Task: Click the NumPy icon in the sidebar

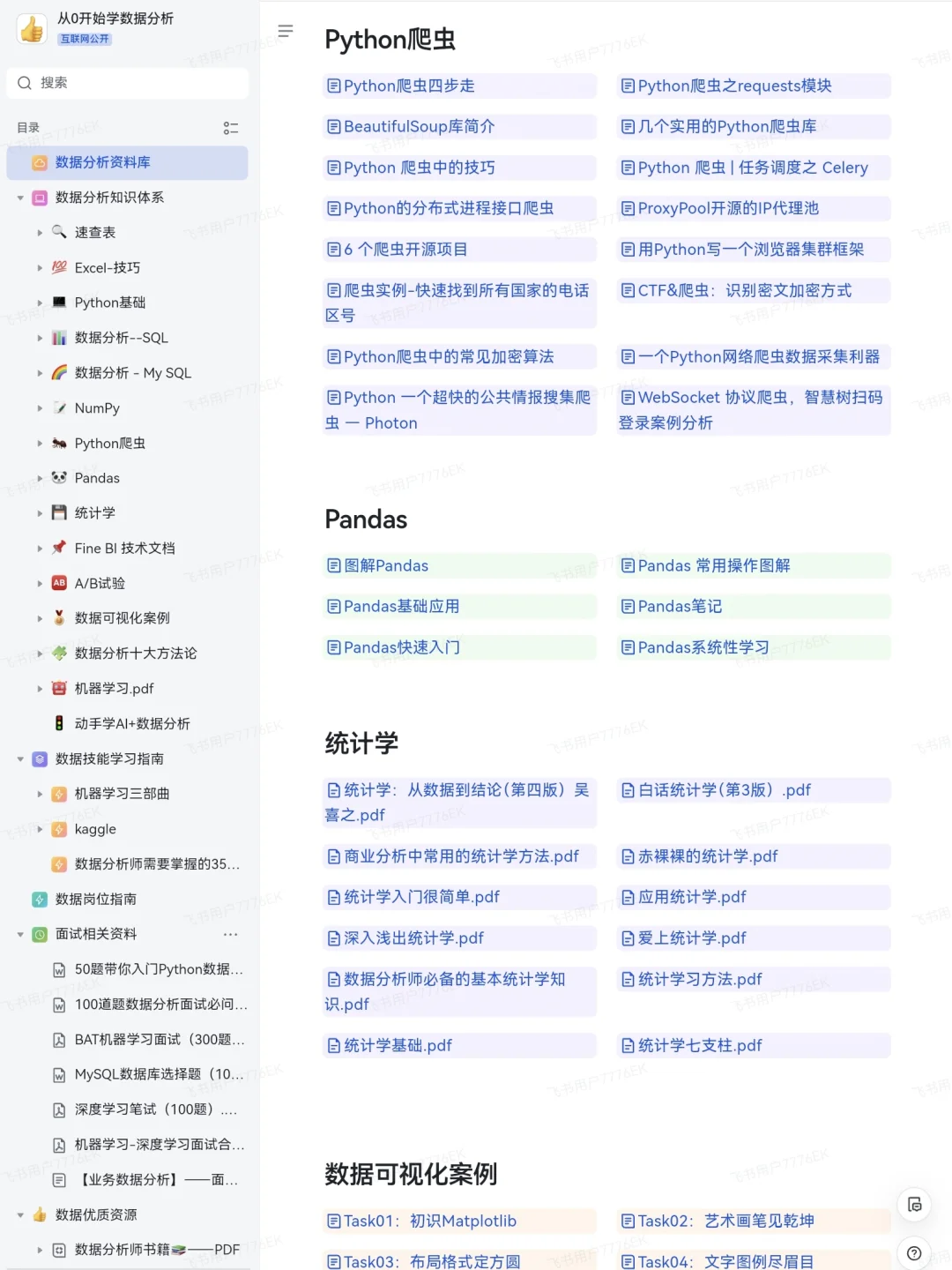Action: [x=58, y=408]
